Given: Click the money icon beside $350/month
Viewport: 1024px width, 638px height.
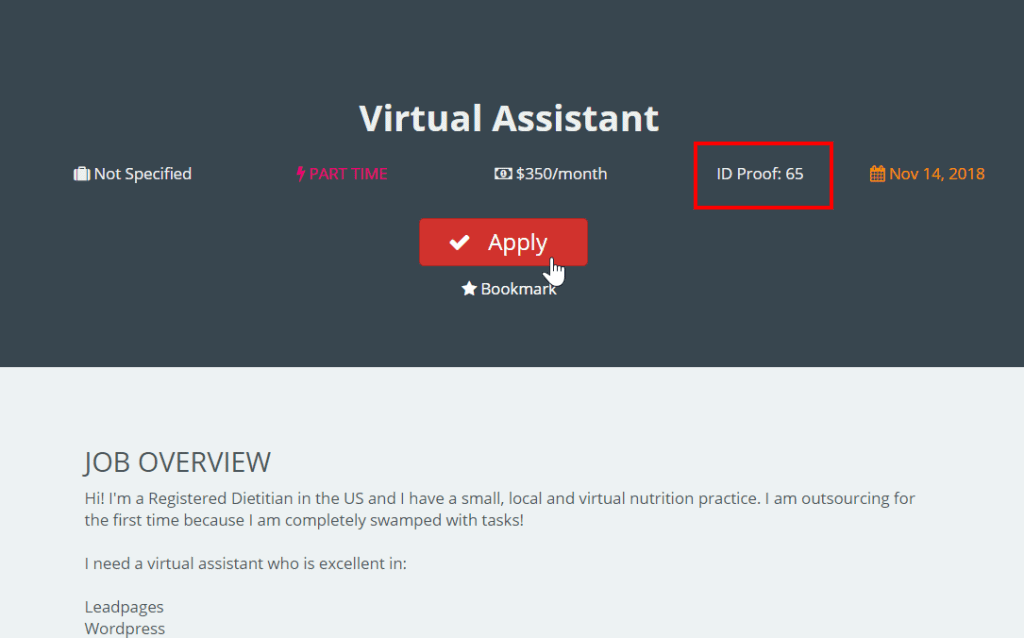Looking at the screenshot, I should point(503,174).
